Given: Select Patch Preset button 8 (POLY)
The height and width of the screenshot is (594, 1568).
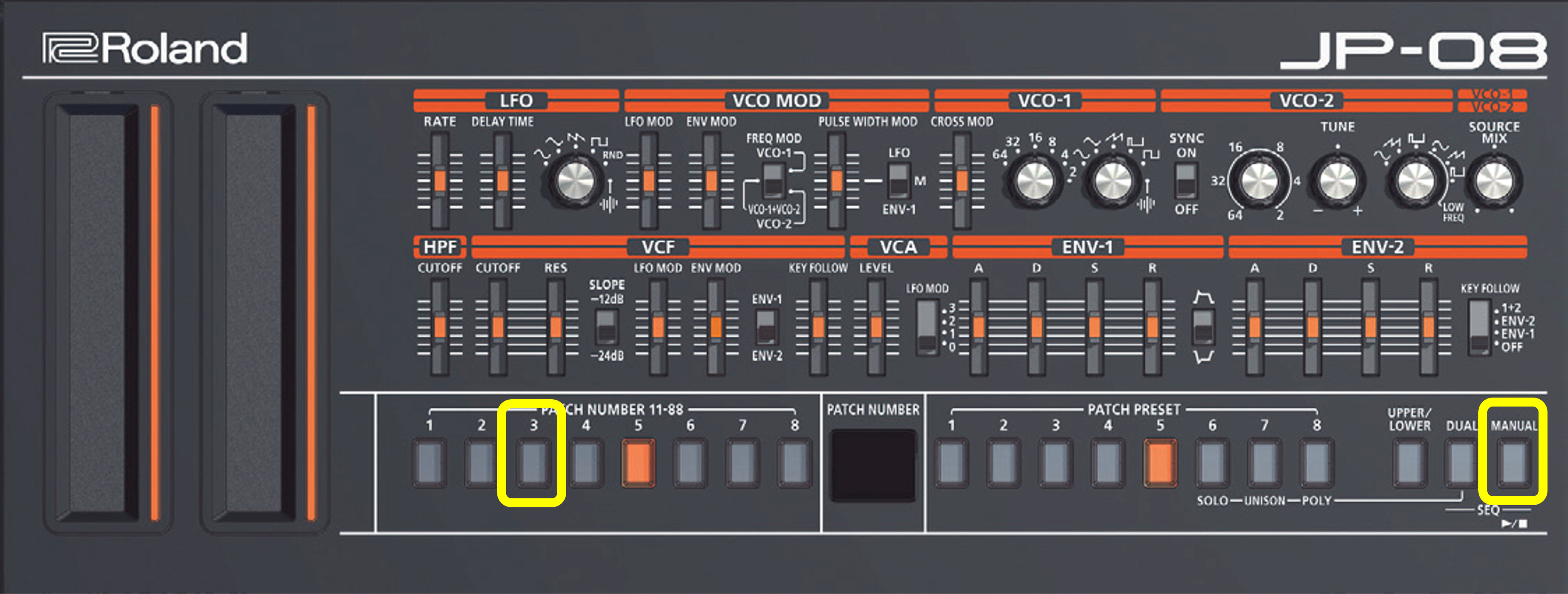Looking at the screenshot, I should pos(1316,463).
